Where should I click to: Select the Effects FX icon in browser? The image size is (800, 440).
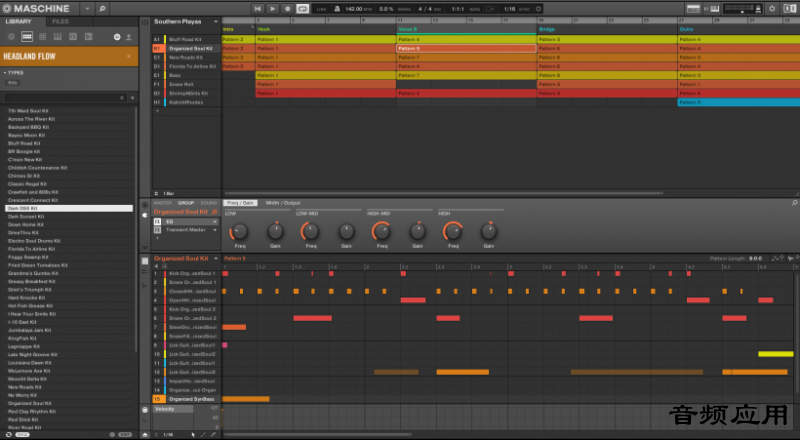coord(73,37)
